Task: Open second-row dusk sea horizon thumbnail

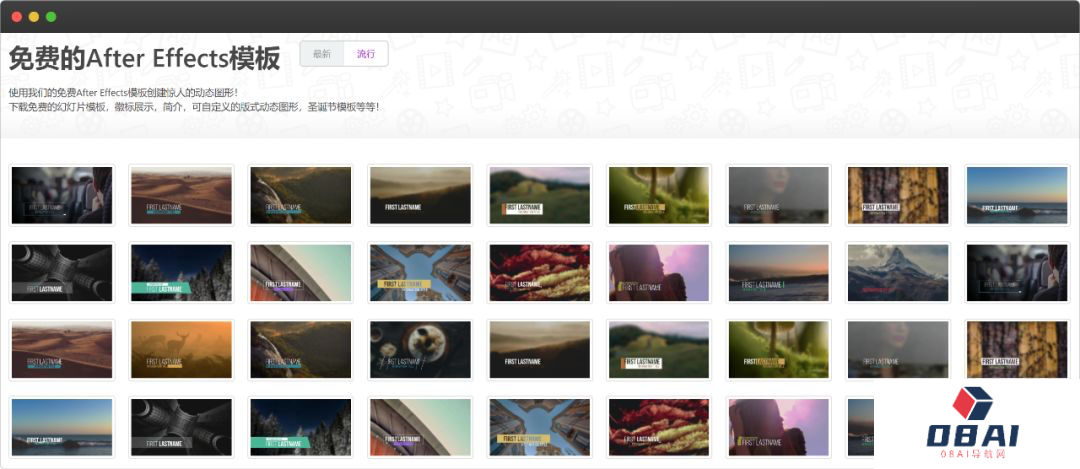Action: [778, 273]
